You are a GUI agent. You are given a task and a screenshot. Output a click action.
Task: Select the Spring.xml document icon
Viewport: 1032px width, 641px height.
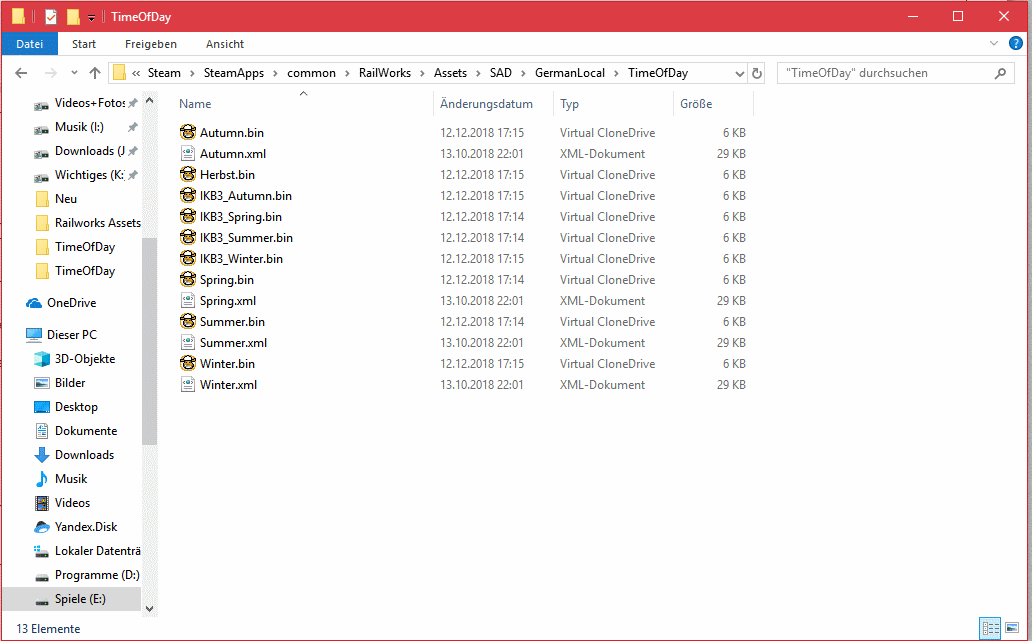click(188, 301)
